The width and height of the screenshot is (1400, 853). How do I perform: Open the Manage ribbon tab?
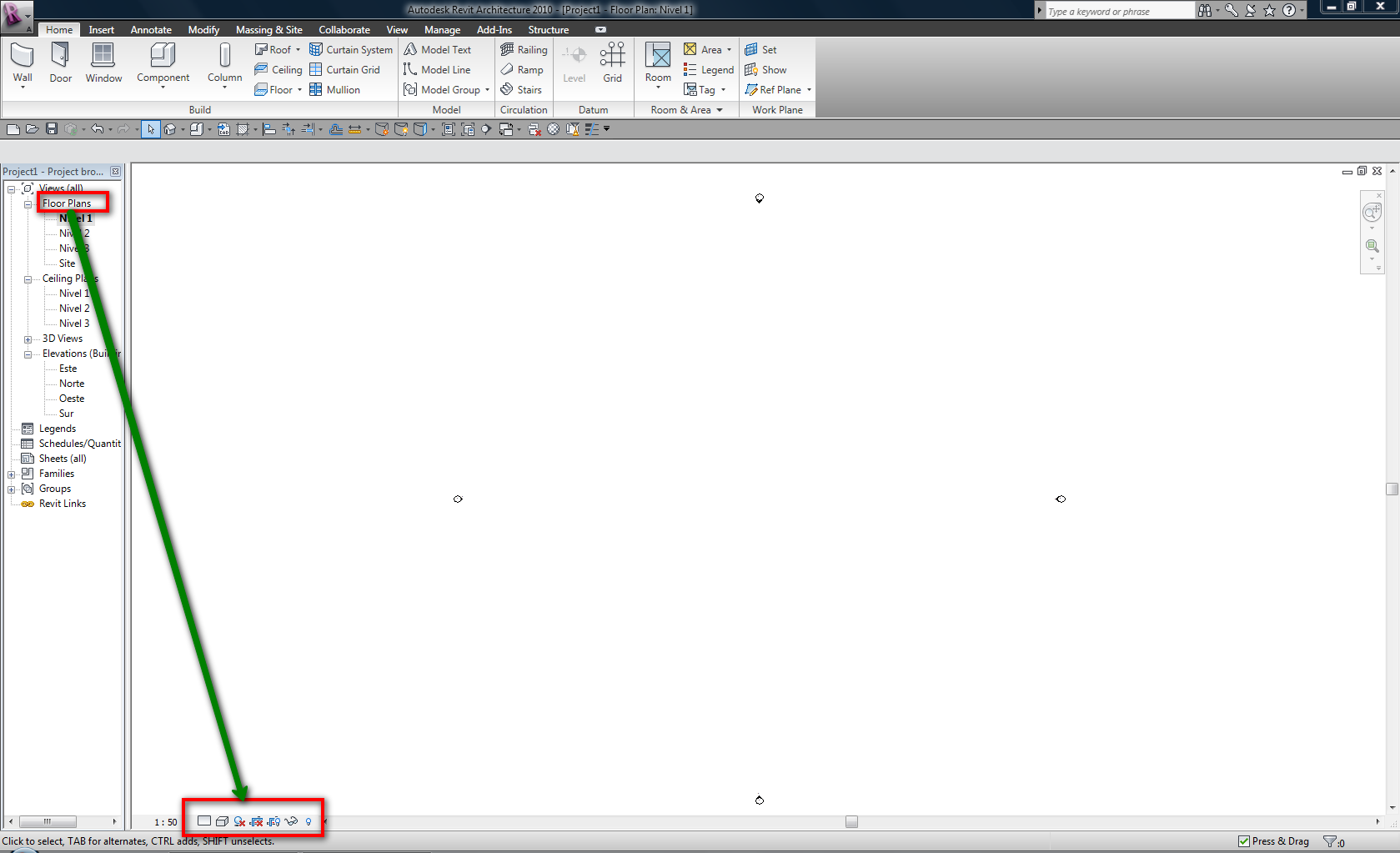[x=442, y=30]
